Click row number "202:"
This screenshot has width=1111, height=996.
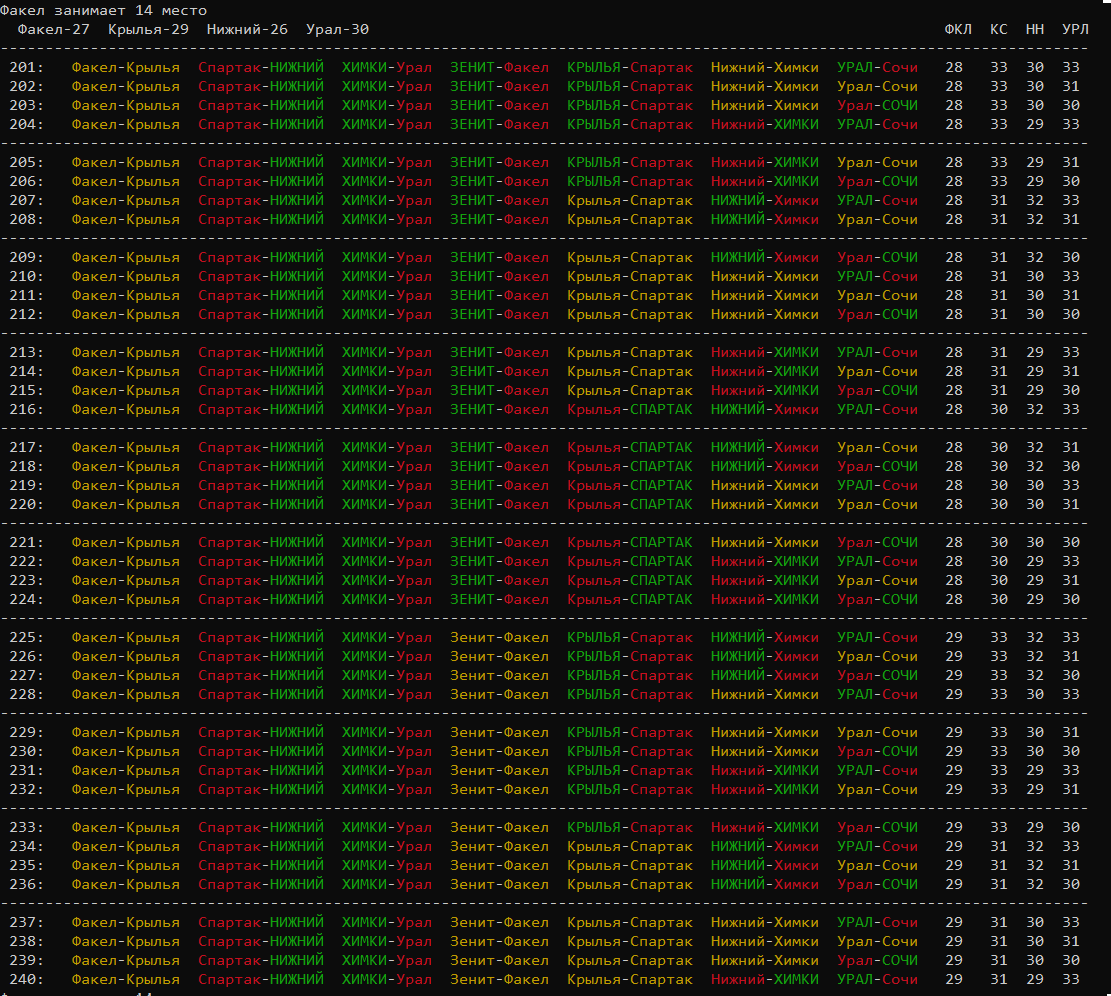click(x=27, y=86)
